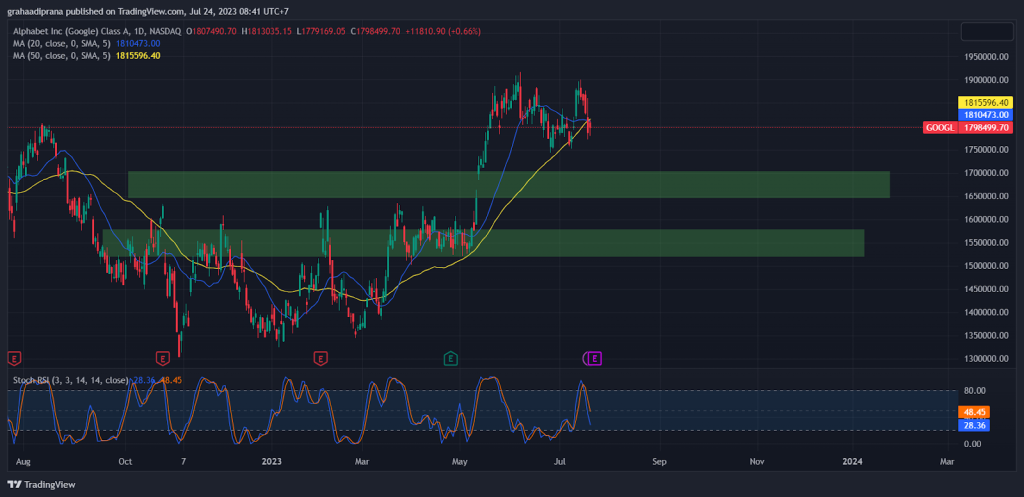Click the MA (50, close, 0, SMA, 5) legend
The image size is (1024, 497).
coord(62,56)
